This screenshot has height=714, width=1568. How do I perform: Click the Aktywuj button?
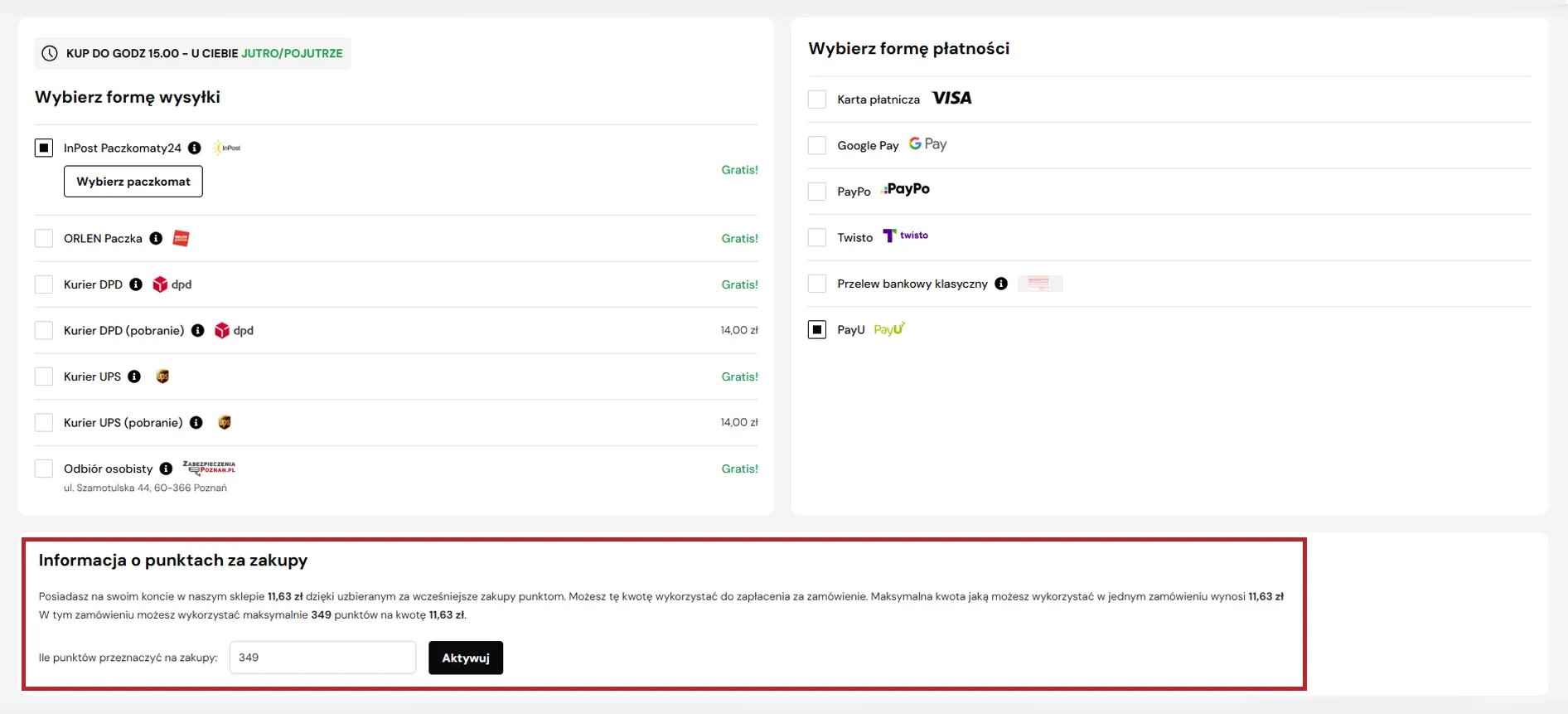tap(466, 658)
